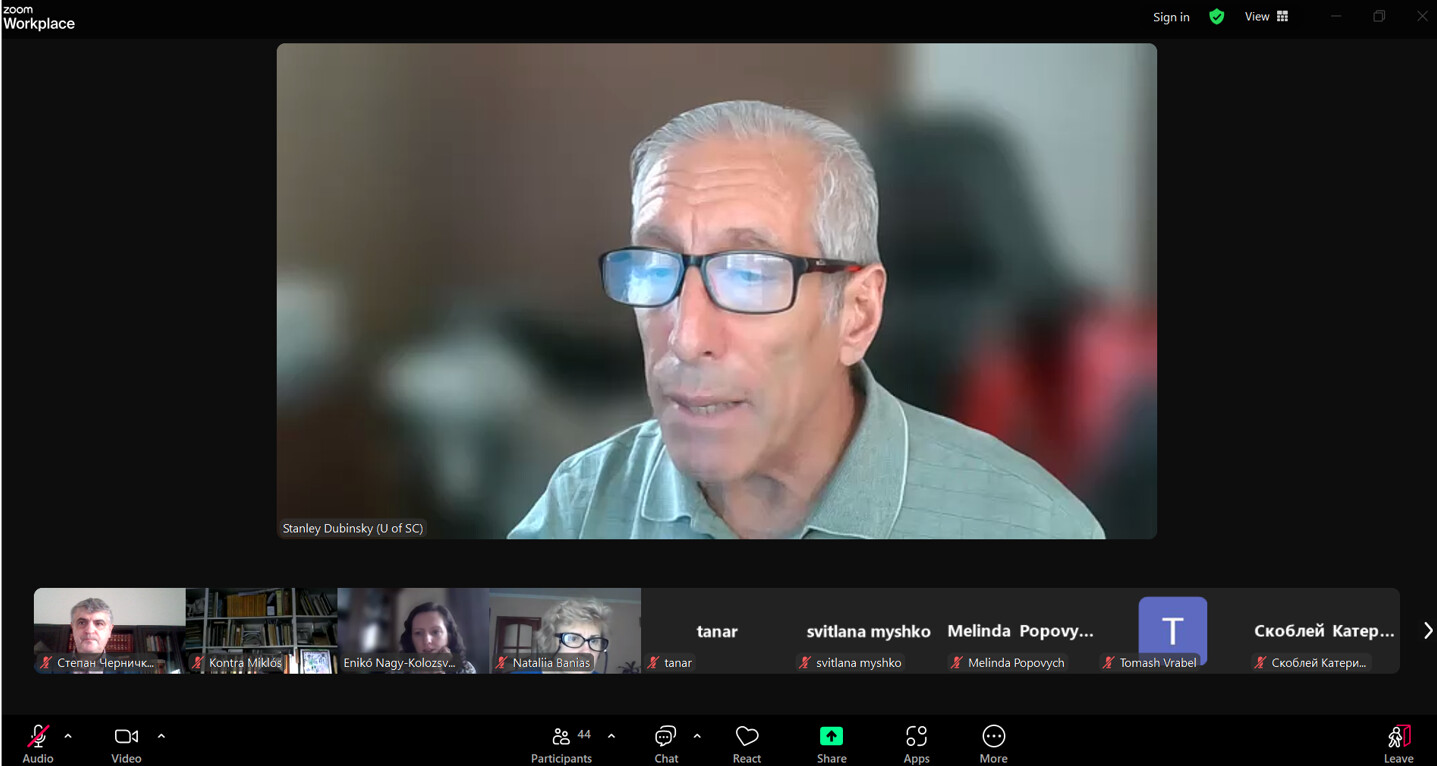The height and width of the screenshot is (766, 1437).
Task: Select Kontra Miklós video thumbnail
Action: tap(261, 630)
